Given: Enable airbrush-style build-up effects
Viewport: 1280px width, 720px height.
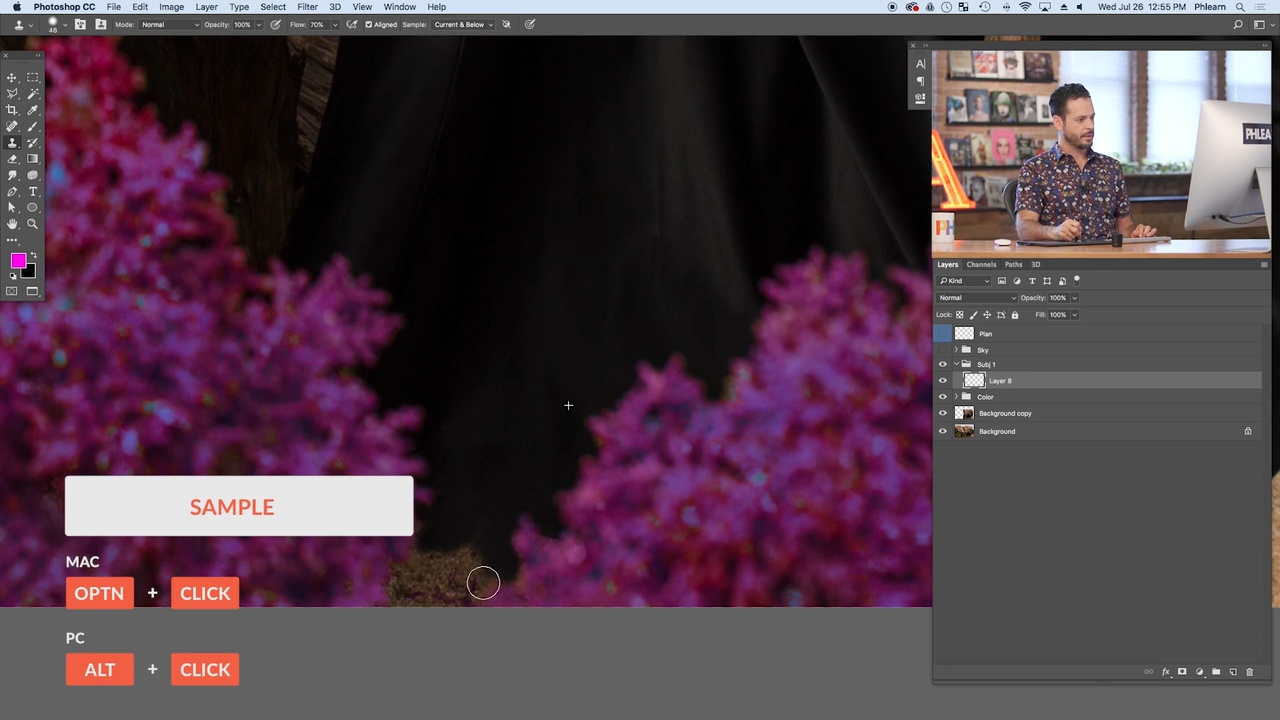Looking at the screenshot, I should coord(351,24).
